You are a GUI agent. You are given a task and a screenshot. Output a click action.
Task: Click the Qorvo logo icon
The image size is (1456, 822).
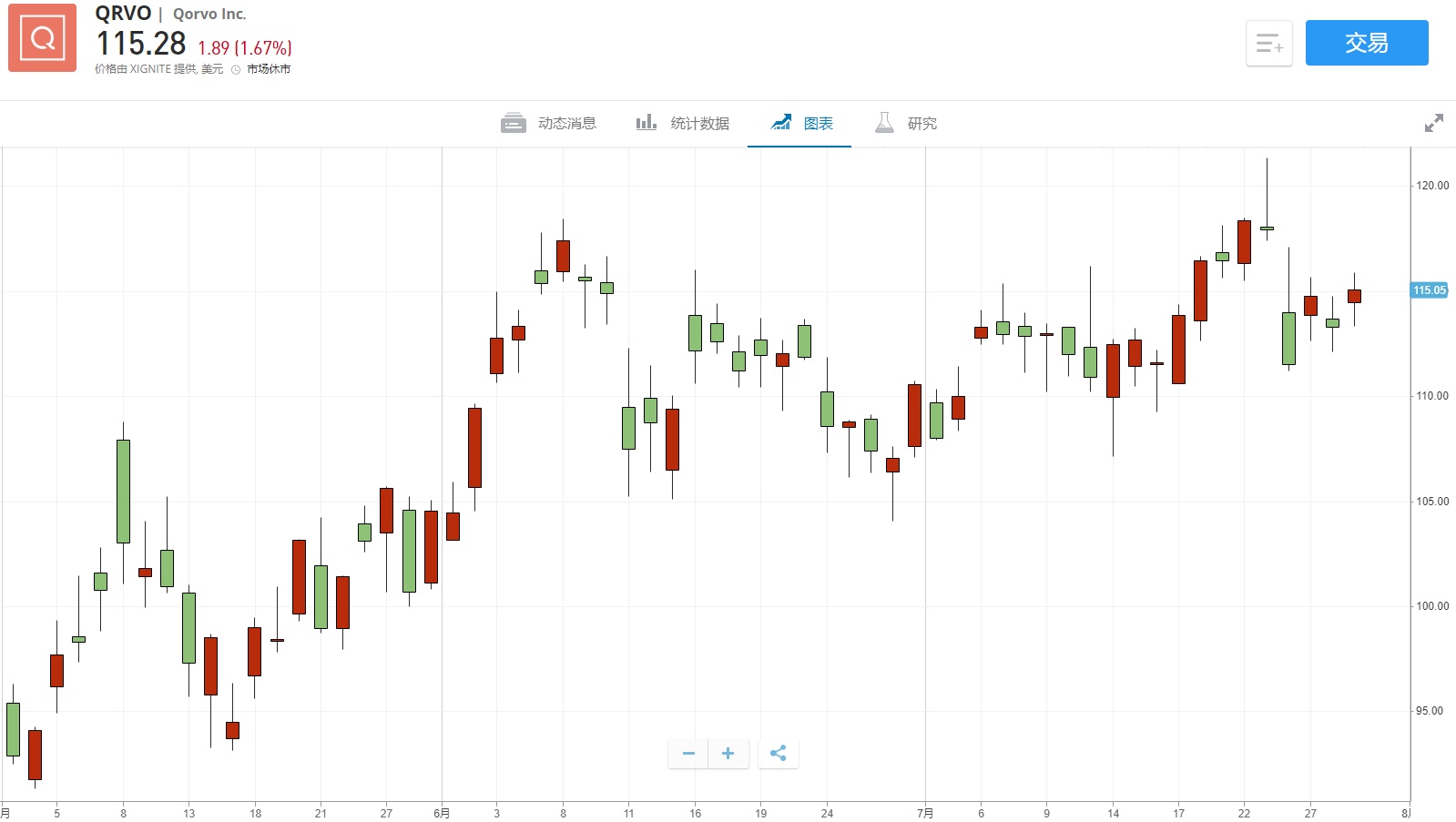[x=42, y=38]
